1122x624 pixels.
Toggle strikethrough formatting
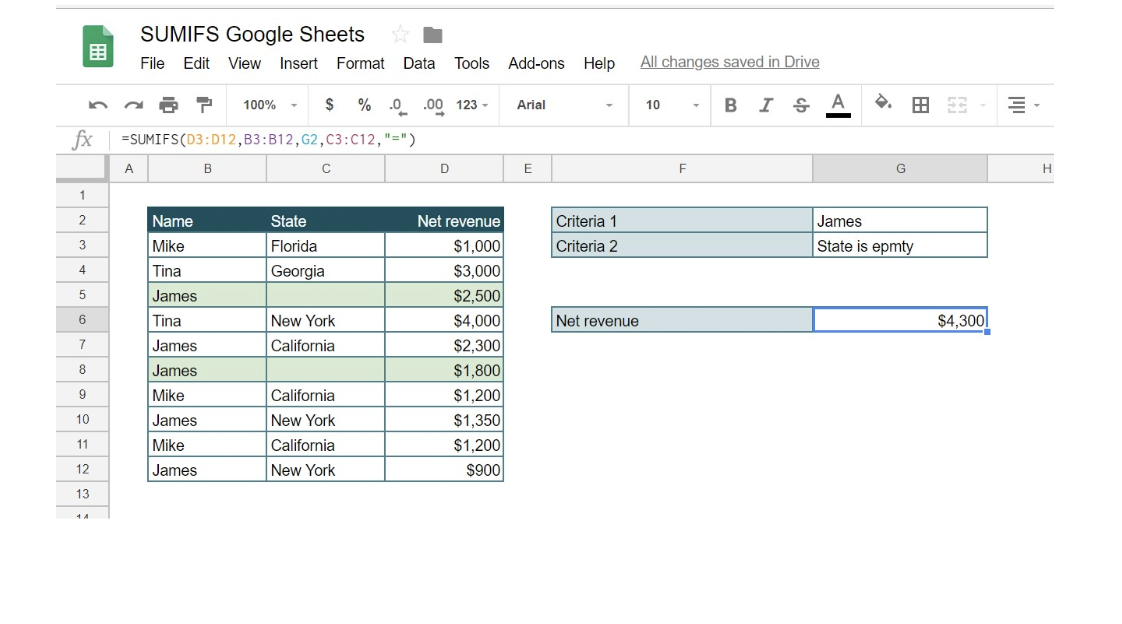point(801,105)
